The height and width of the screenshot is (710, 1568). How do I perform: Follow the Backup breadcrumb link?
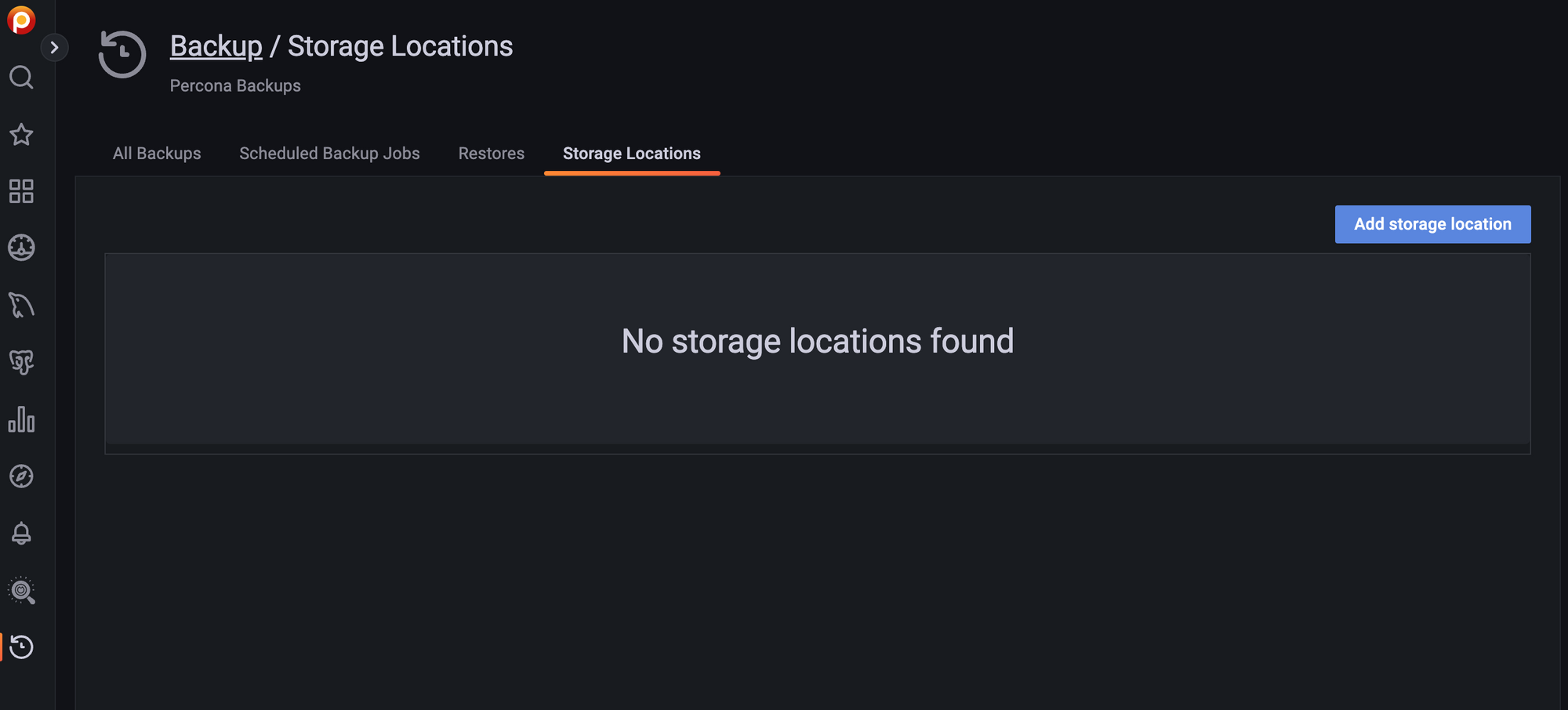(x=216, y=46)
